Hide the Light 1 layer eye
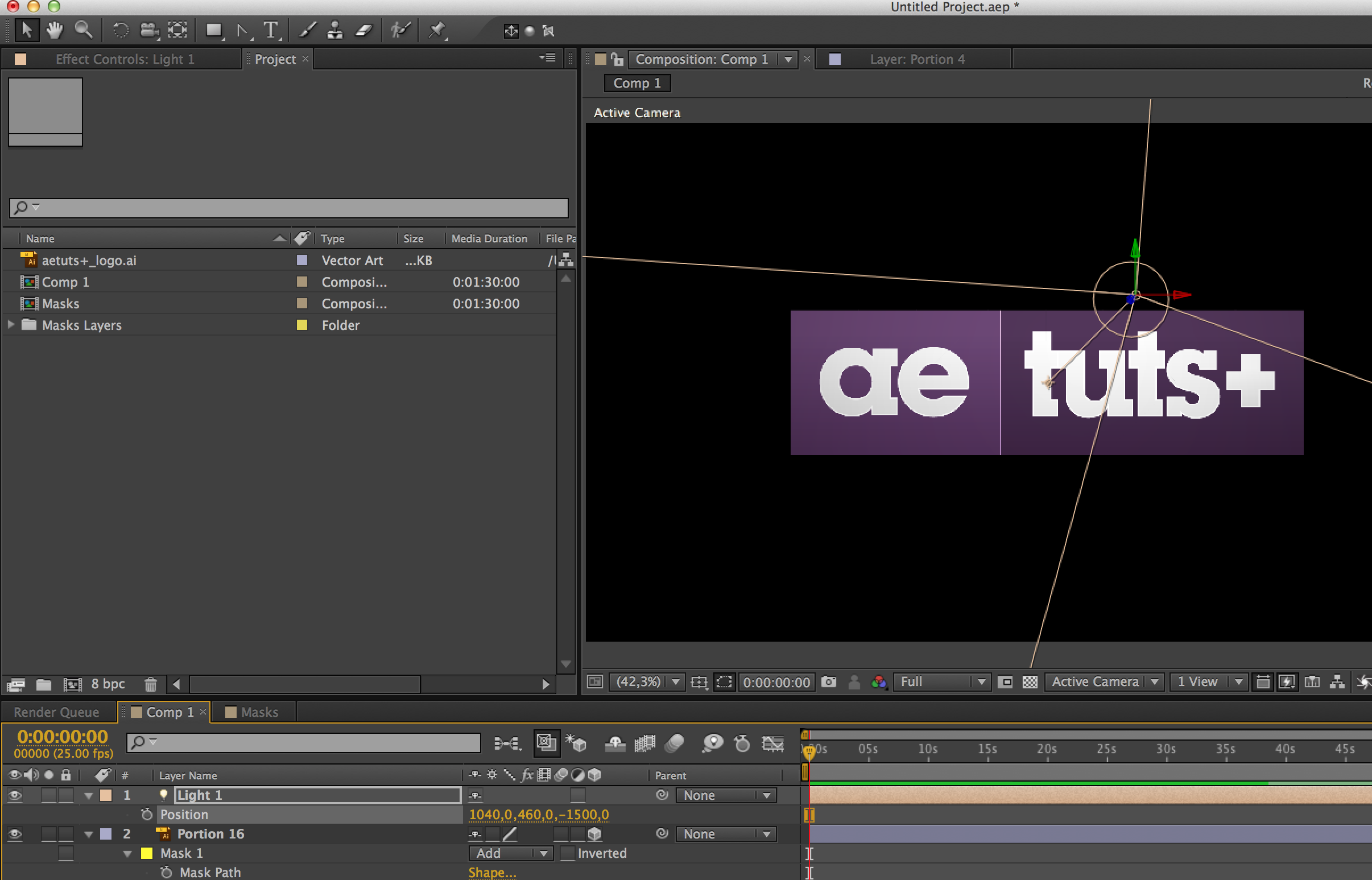 [15, 795]
